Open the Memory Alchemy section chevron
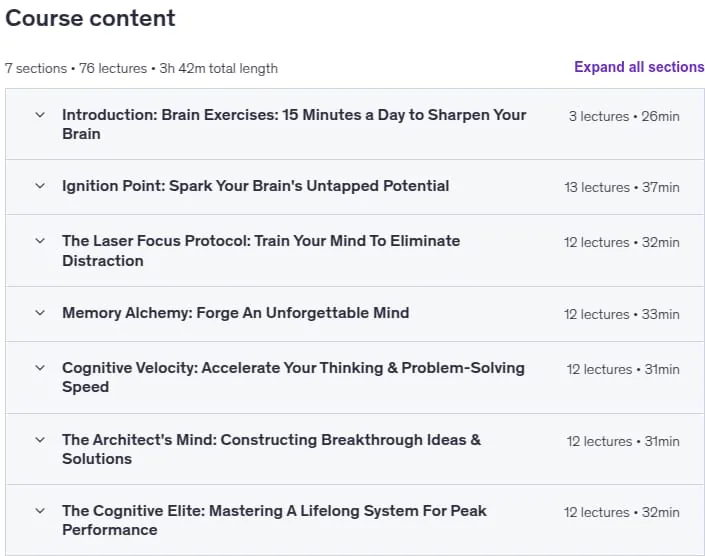705x556 pixels. pyautogui.click(x=40, y=313)
